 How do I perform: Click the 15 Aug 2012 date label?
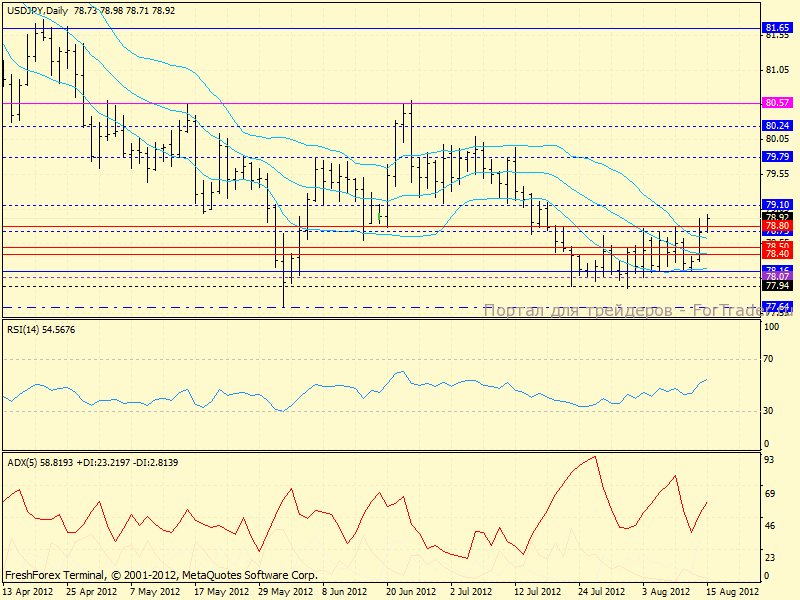pos(731,591)
